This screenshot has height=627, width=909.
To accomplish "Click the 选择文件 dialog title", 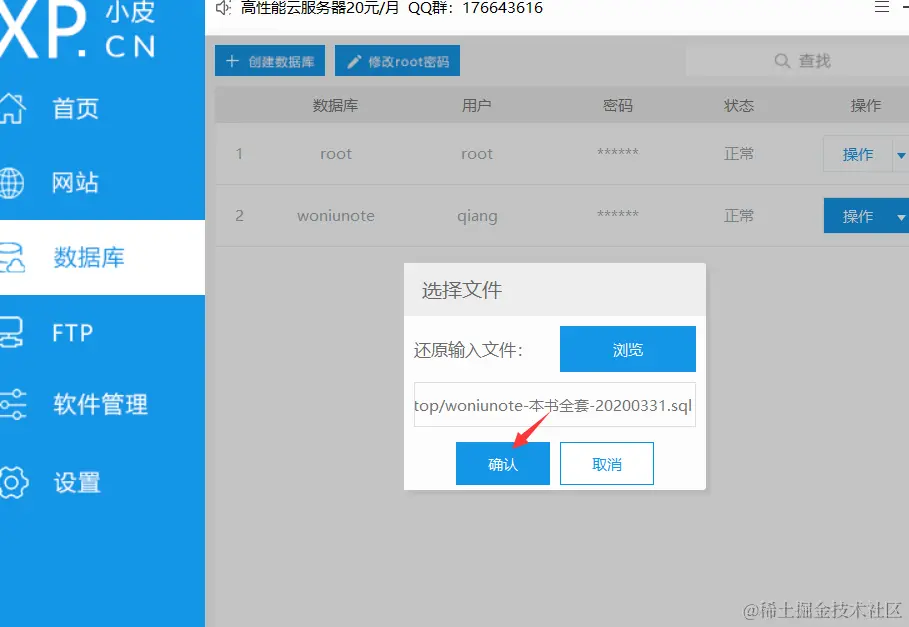I will pyautogui.click(x=461, y=290).
